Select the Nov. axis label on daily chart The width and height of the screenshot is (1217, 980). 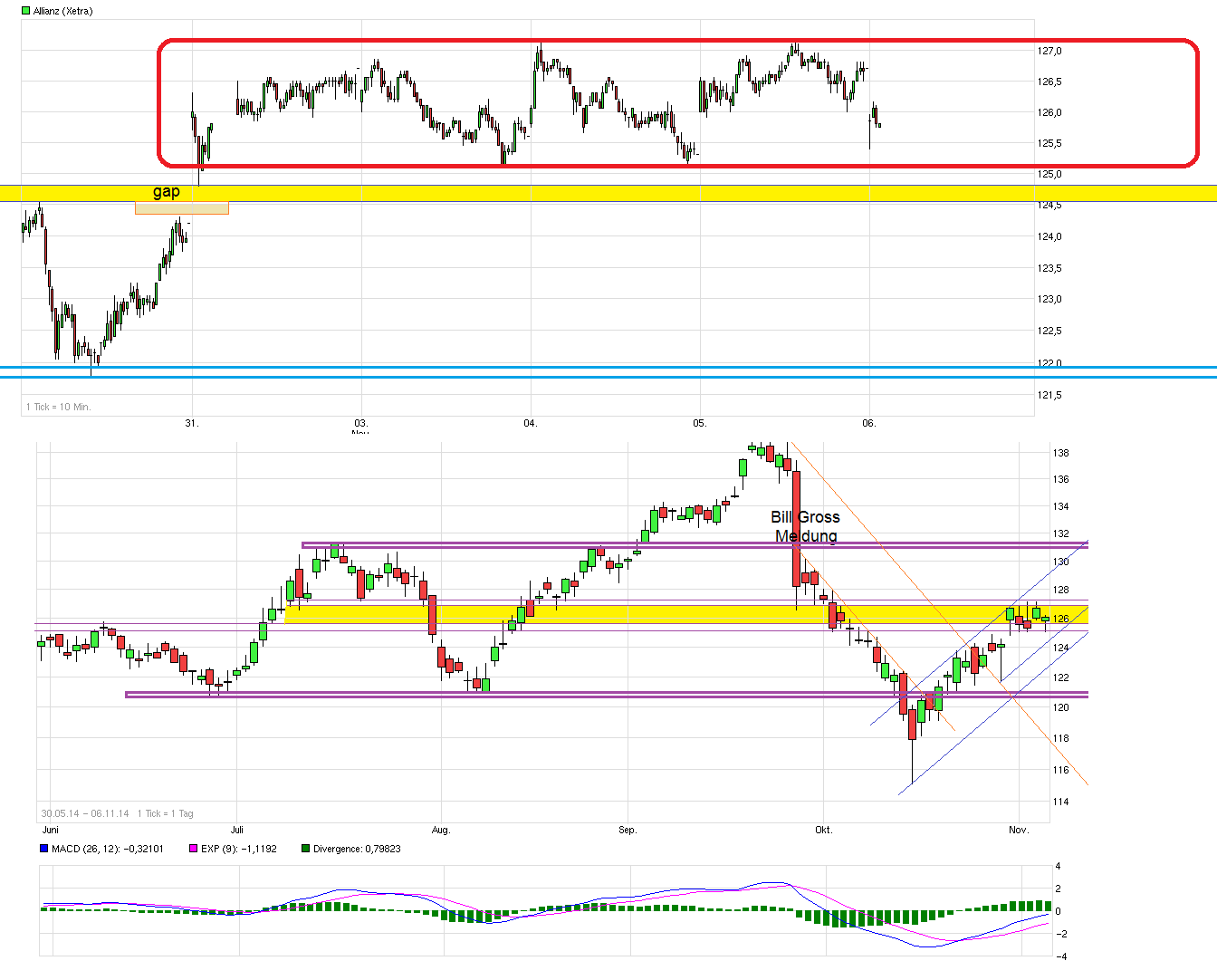(x=1018, y=830)
